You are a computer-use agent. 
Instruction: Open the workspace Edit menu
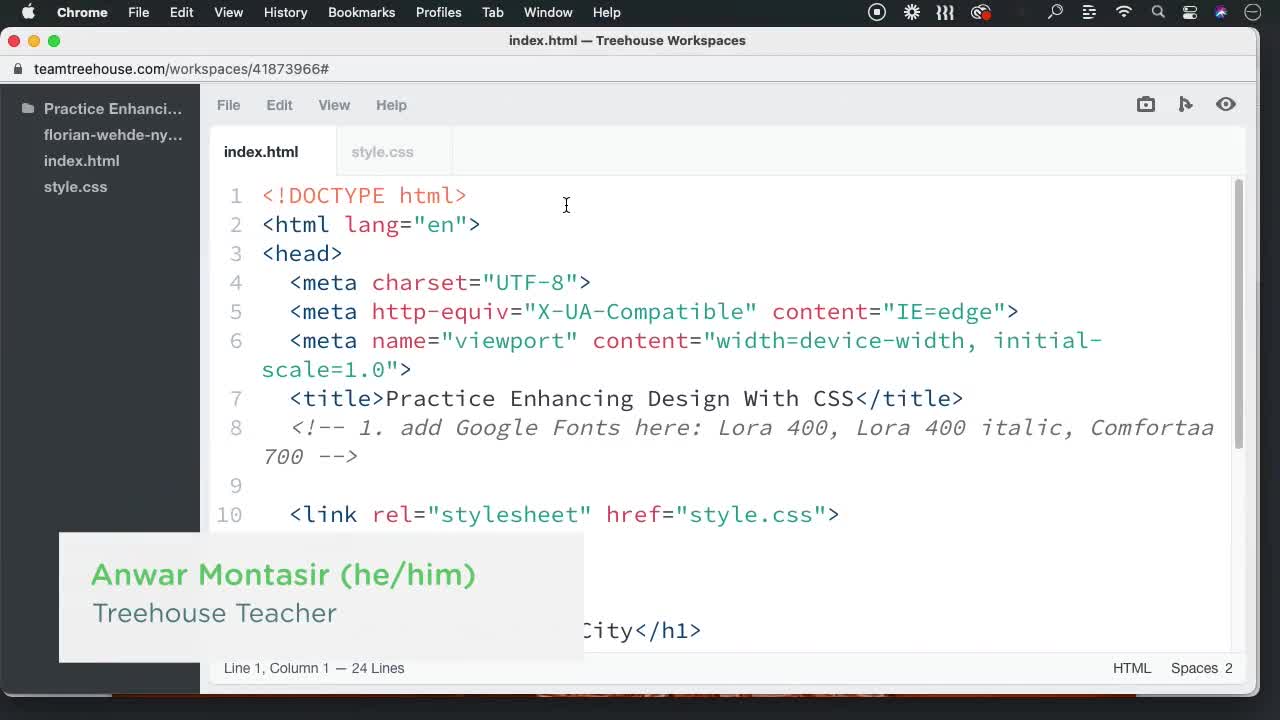coord(279,105)
